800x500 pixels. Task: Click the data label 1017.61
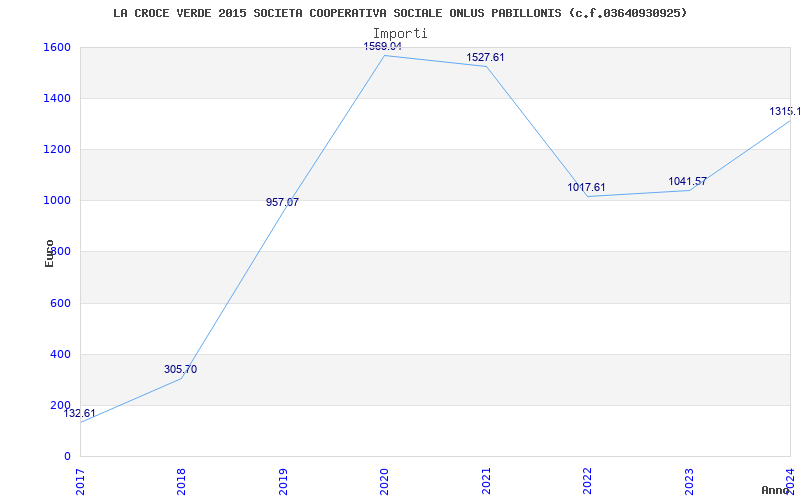pyautogui.click(x=586, y=187)
